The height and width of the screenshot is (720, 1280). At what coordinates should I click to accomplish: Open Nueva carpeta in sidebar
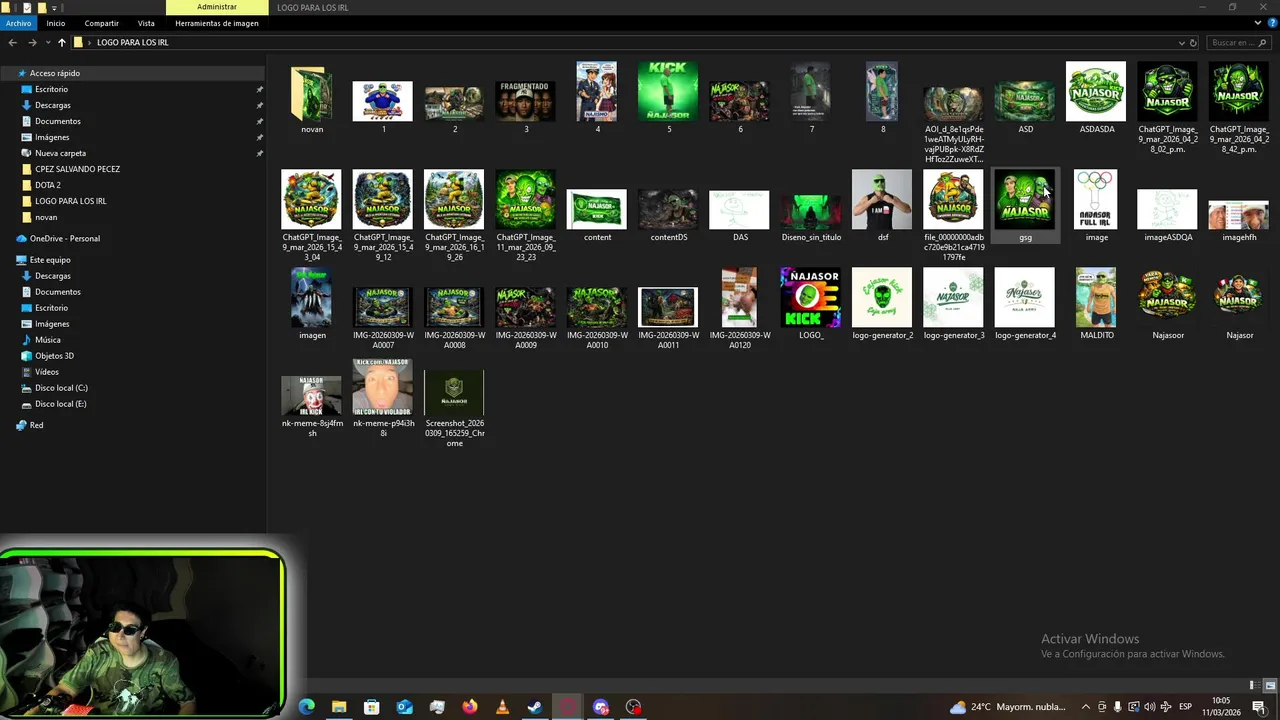(x=60, y=153)
